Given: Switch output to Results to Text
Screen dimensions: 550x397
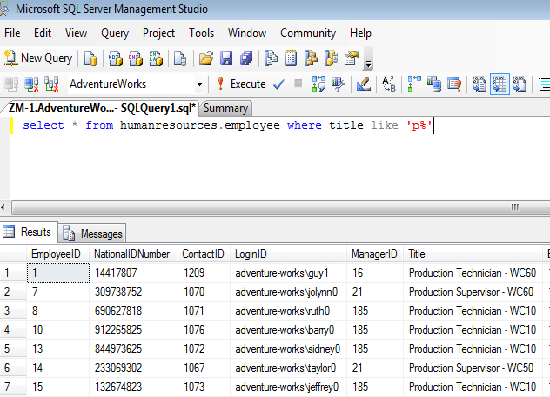Looking at the screenshot, I should (x=479, y=84).
